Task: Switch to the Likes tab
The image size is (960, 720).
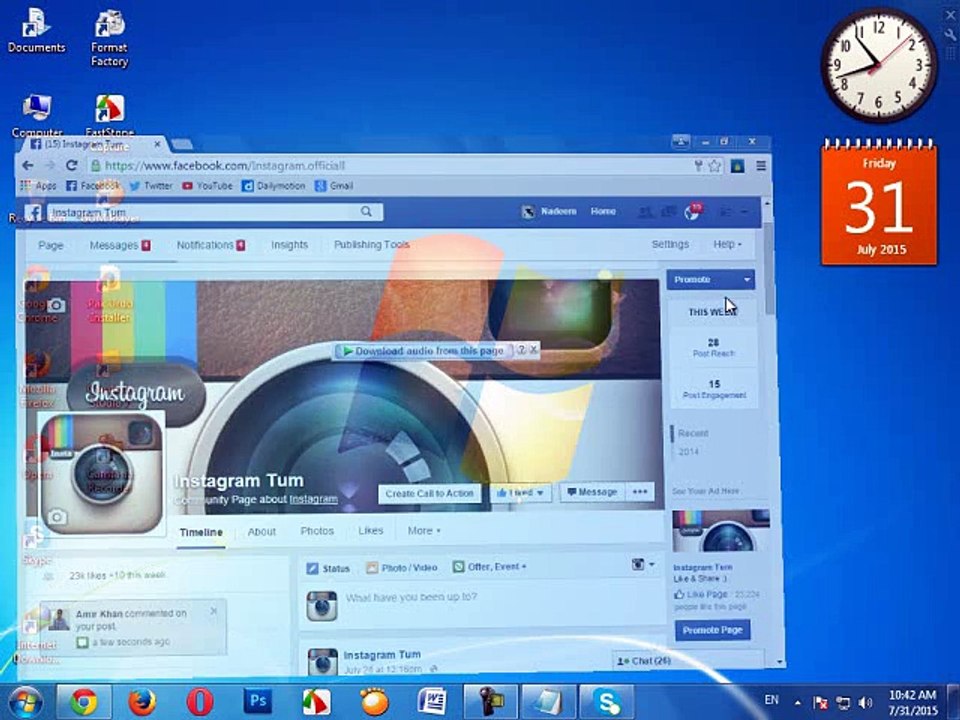Action: click(370, 531)
